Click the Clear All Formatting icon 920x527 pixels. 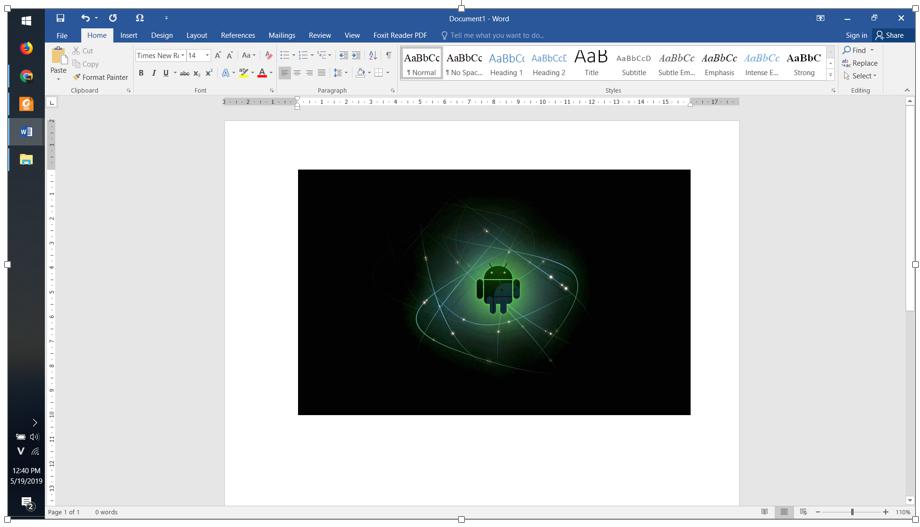(268, 56)
